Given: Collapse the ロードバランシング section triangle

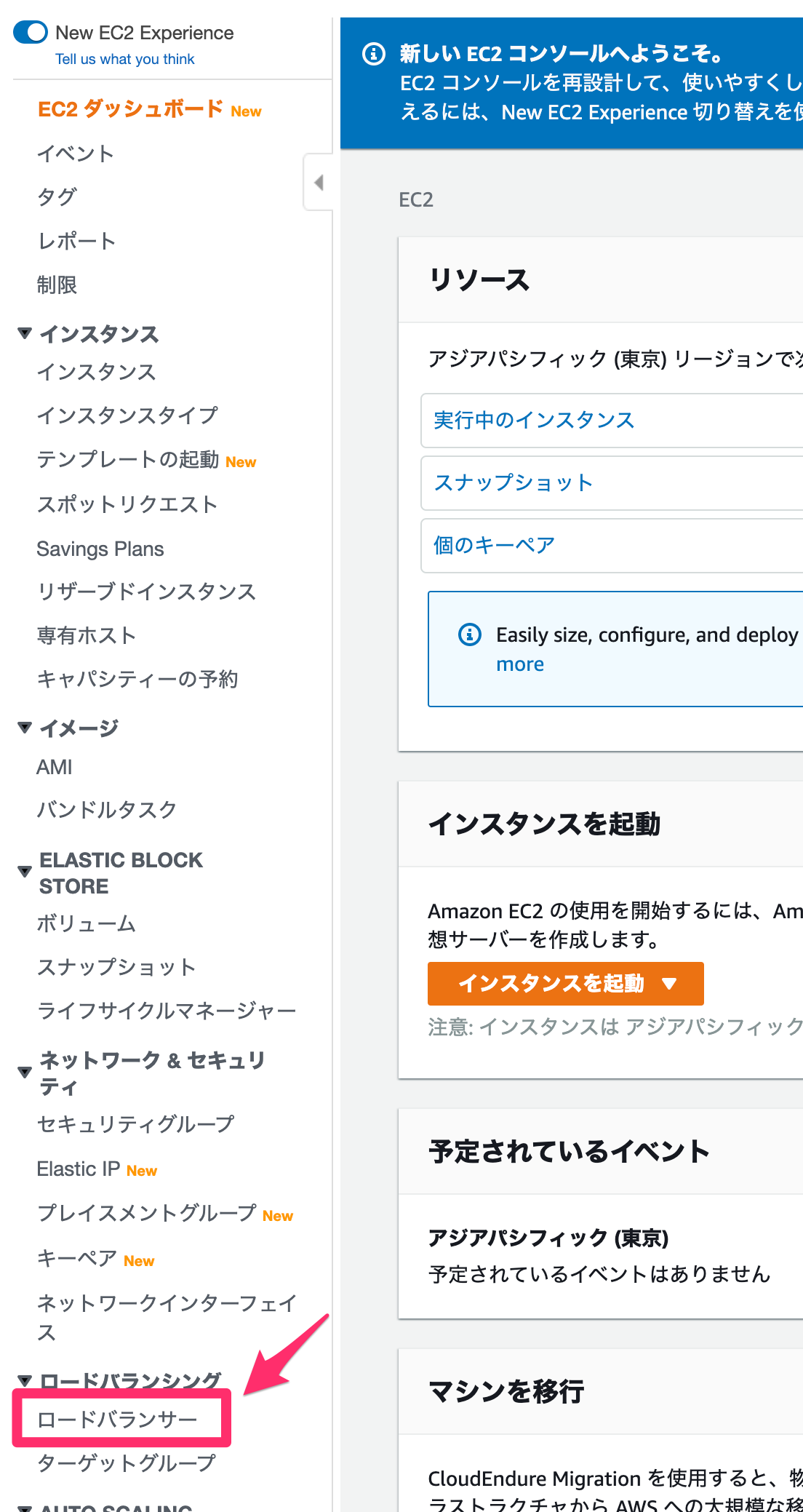Looking at the screenshot, I should pyautogui.click(x=23, y=1380).
